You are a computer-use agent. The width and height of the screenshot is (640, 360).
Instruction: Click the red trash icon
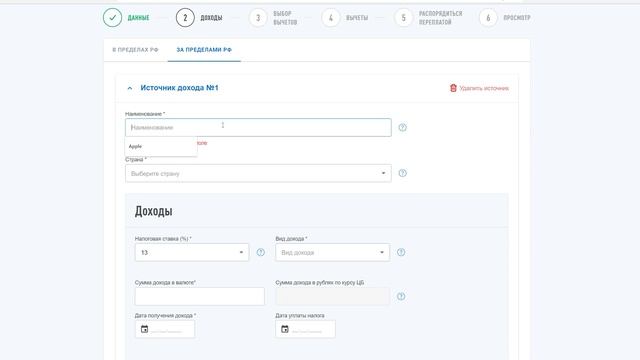pos(453,88)
